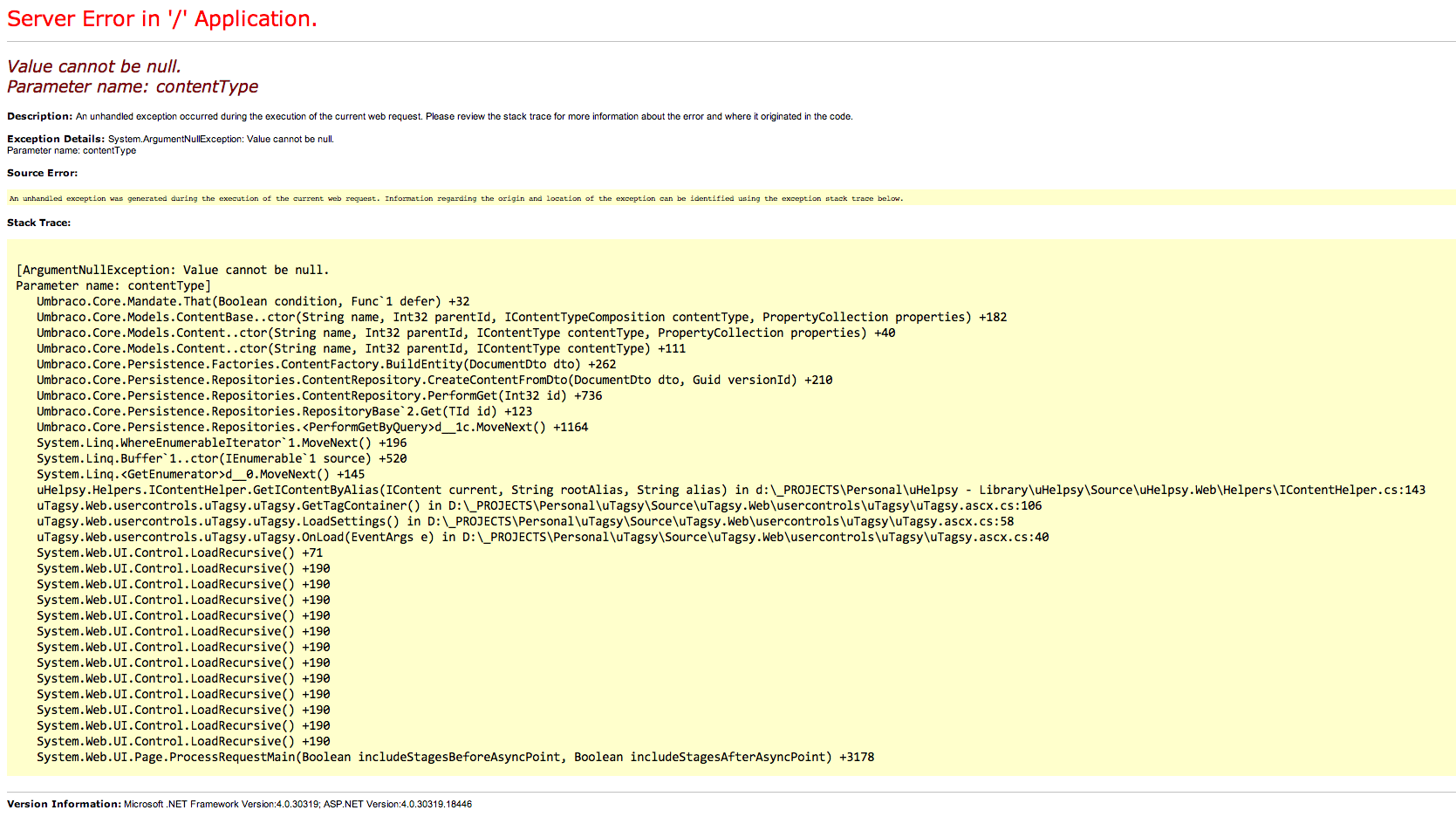Click the 'Parameter name: contentType]' stack trace line
Viewport: 1456px width, 817px height.
[113, 285]
